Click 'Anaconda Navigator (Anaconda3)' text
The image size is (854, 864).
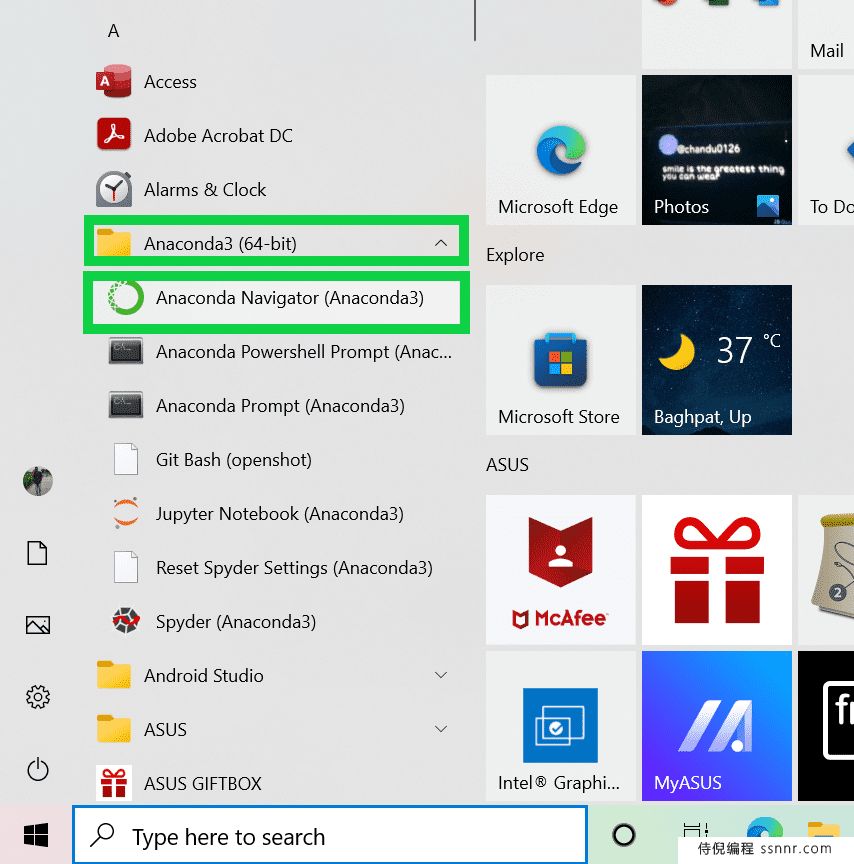pyautogui.click(x=290, y=298)
